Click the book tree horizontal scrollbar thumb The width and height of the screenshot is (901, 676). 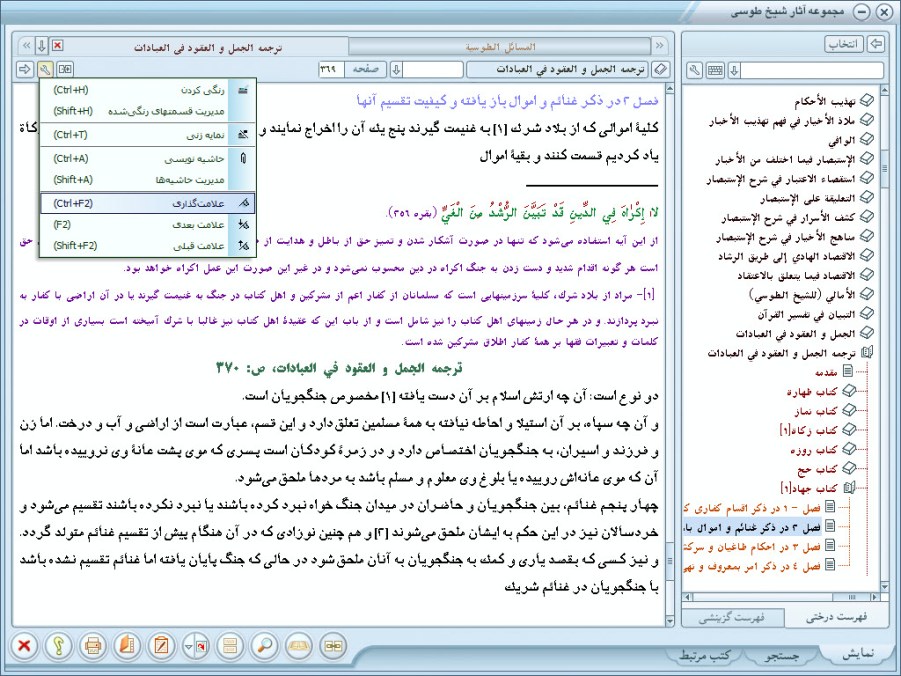click(x=850, y=597)
